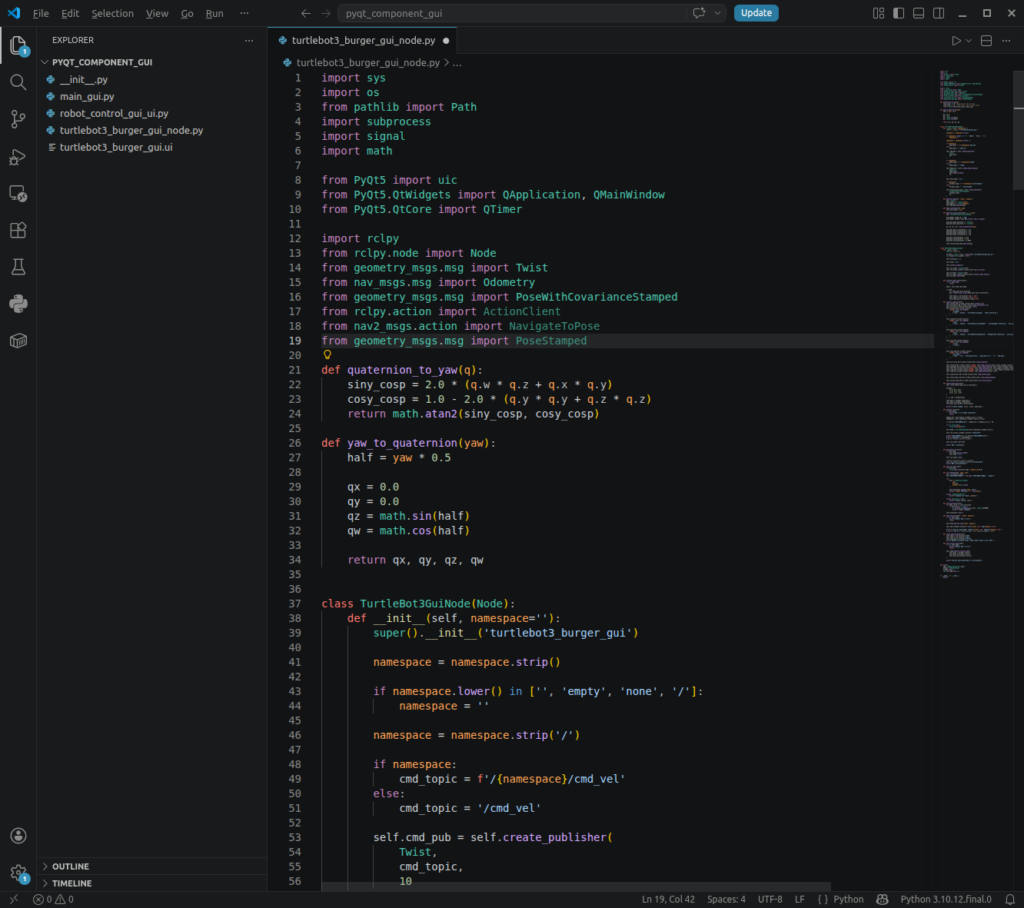This screenshot has height=908, width=1024.
Task: Open the Go menu
Action: (187, 13)
